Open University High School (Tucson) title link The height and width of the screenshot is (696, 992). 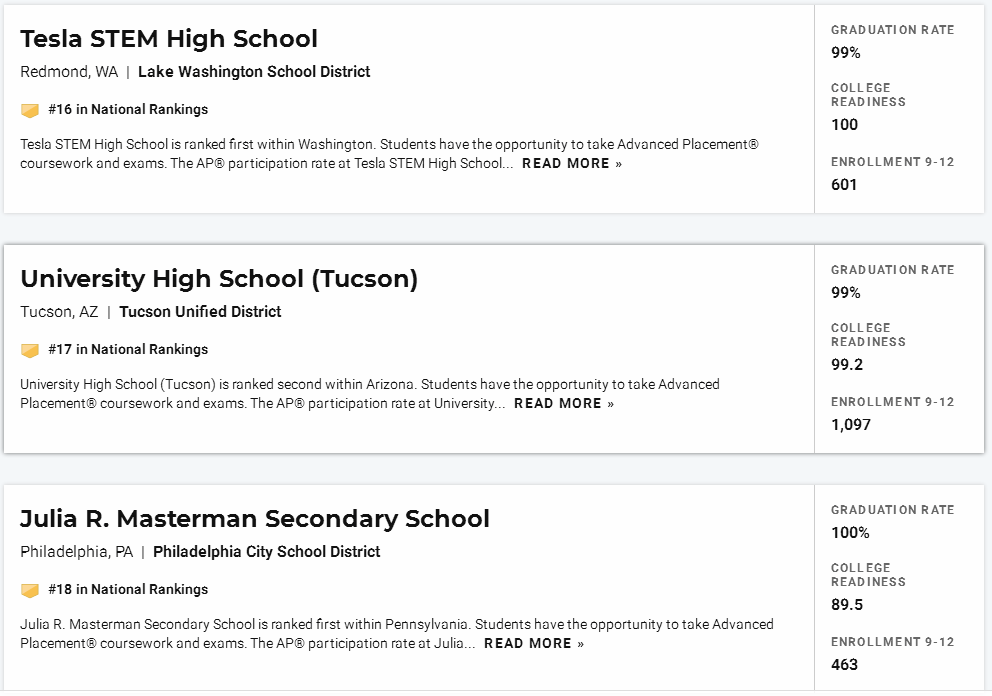pyautogui.click(x=219, y=278)
